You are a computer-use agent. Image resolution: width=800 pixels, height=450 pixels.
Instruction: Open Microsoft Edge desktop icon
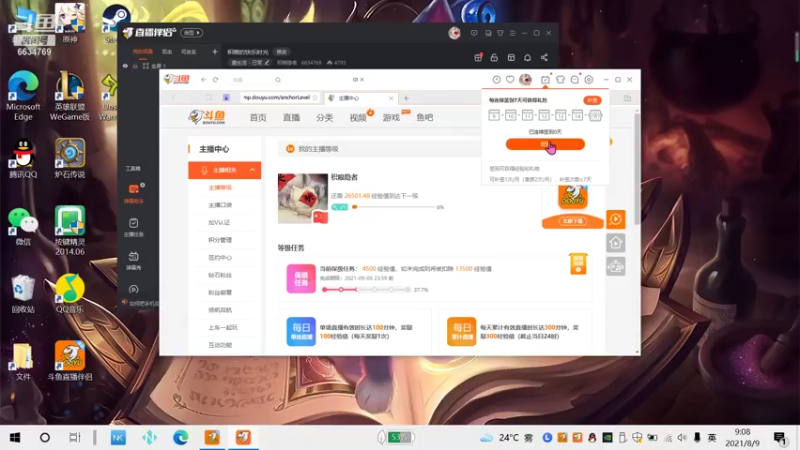click(x=23, y=96)
